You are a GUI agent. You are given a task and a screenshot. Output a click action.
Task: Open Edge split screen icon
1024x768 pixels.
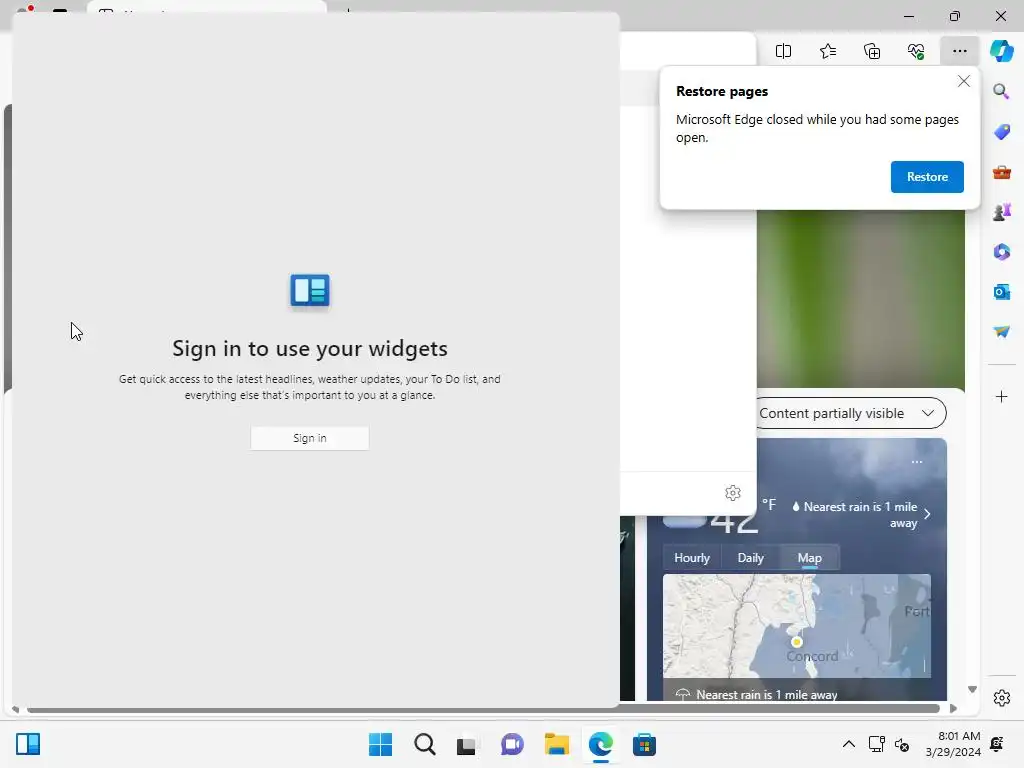tap(783, 51)
